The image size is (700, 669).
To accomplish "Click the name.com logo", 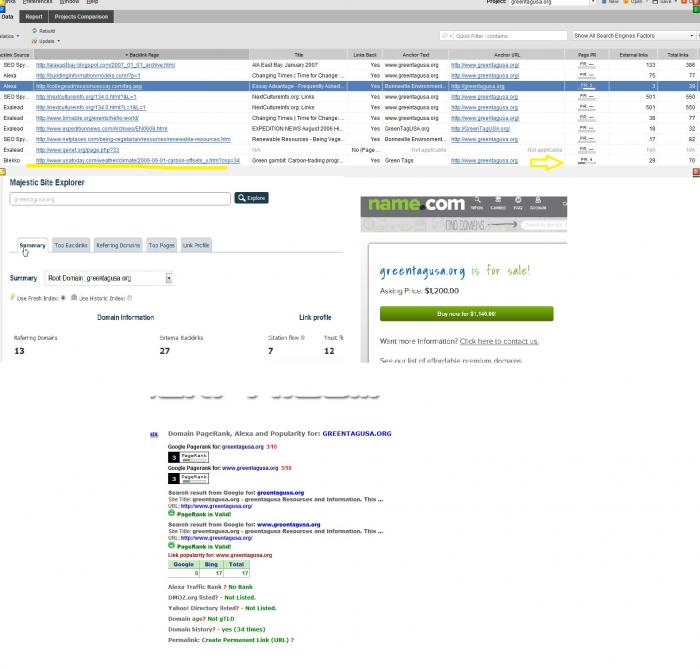I will pos(416,204).
